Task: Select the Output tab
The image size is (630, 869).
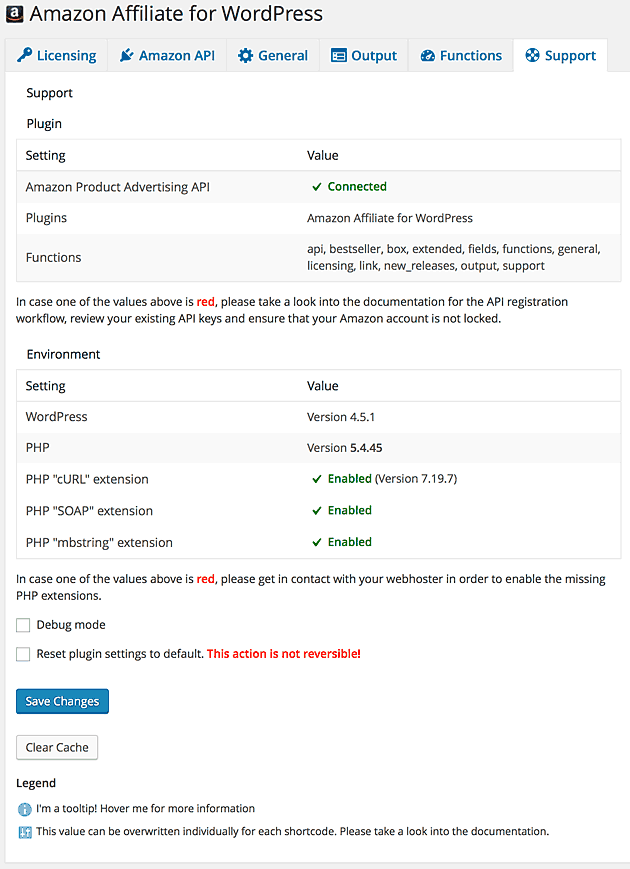Action: [x=364, y=55]
